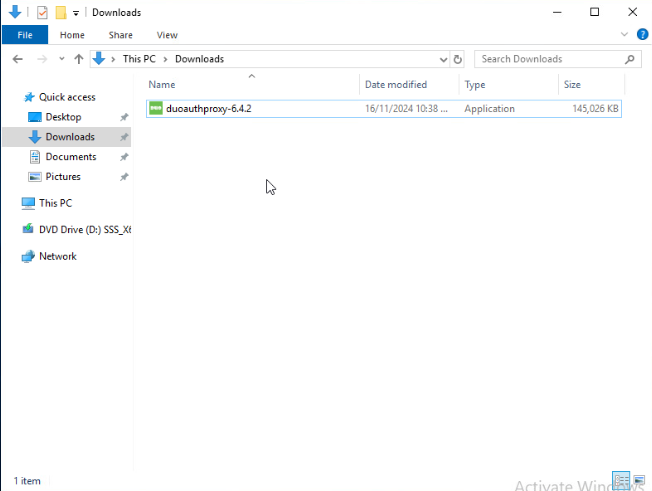This screenshot has width=652, height=491.
Task: Switch to Details view in status bar
Action: pyautogui.click(x=621, y=481)
